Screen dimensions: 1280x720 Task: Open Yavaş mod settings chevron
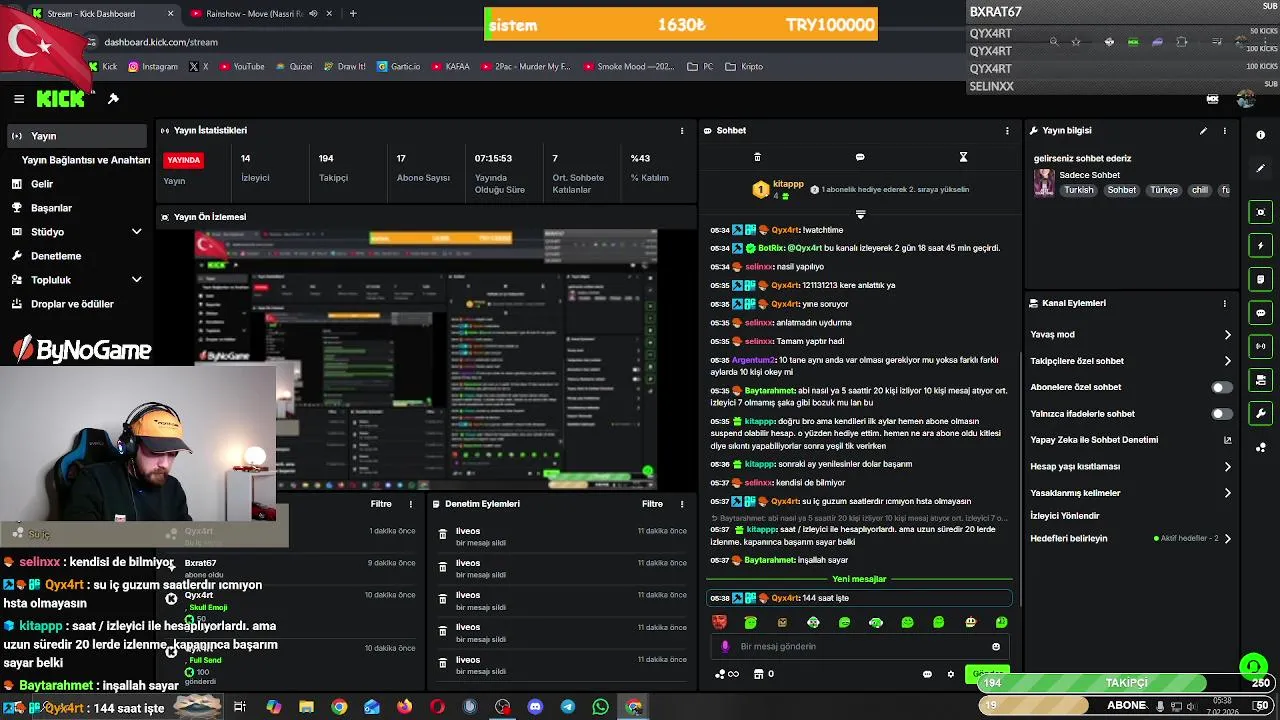pyautogui.click(x=1227, y=335)
